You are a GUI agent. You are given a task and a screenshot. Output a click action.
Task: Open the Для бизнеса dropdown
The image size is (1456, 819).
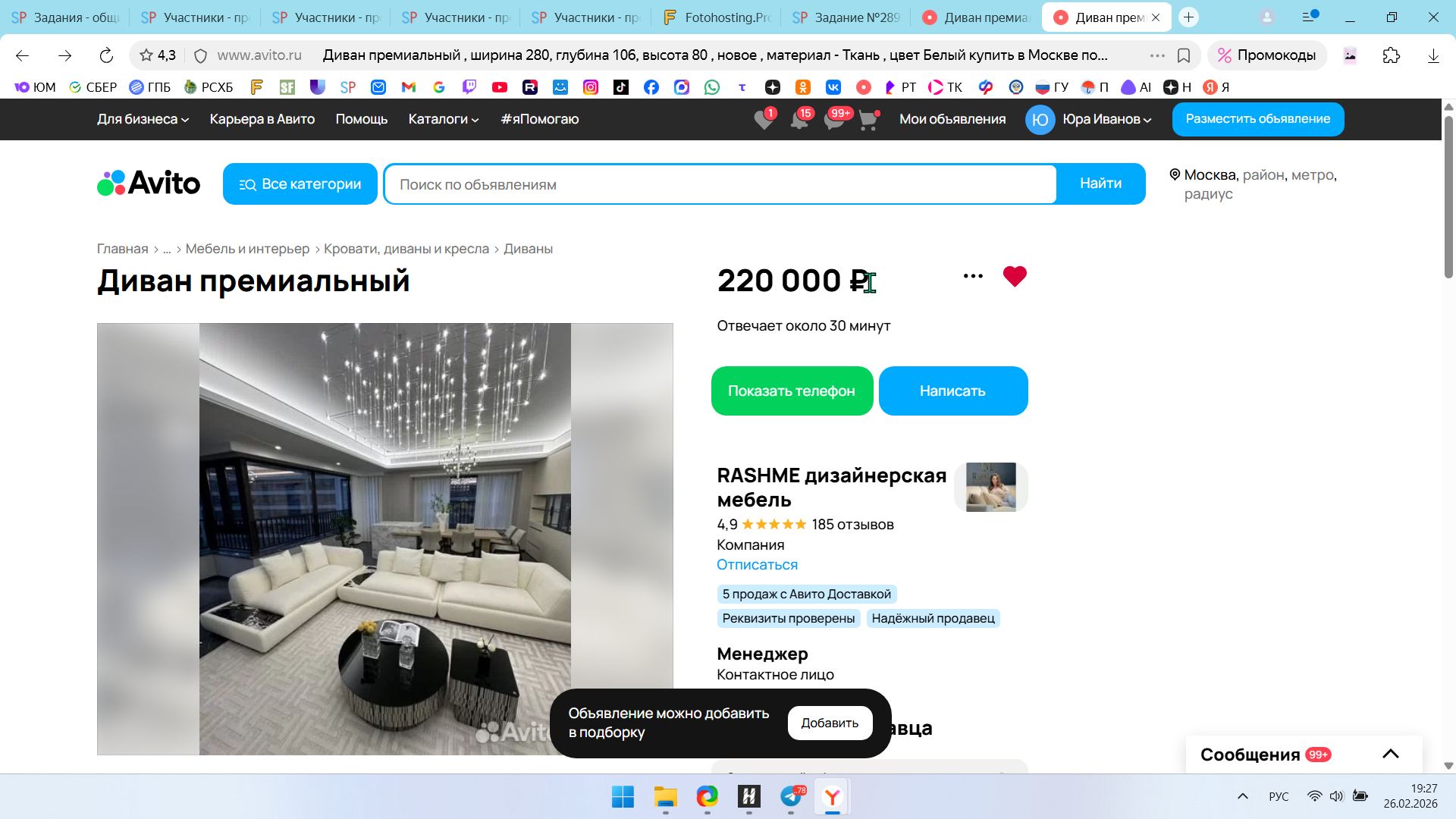click(x=143, y=119)
